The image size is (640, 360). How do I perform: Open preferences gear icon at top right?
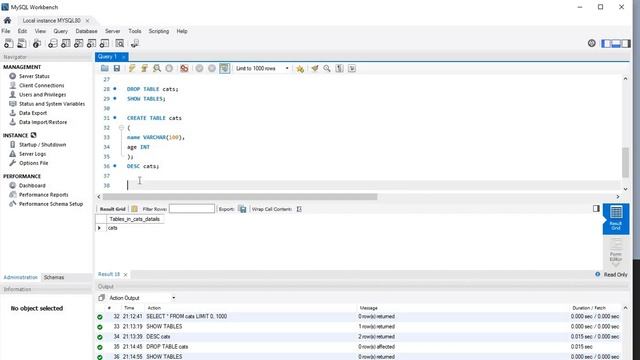(591, 43)
